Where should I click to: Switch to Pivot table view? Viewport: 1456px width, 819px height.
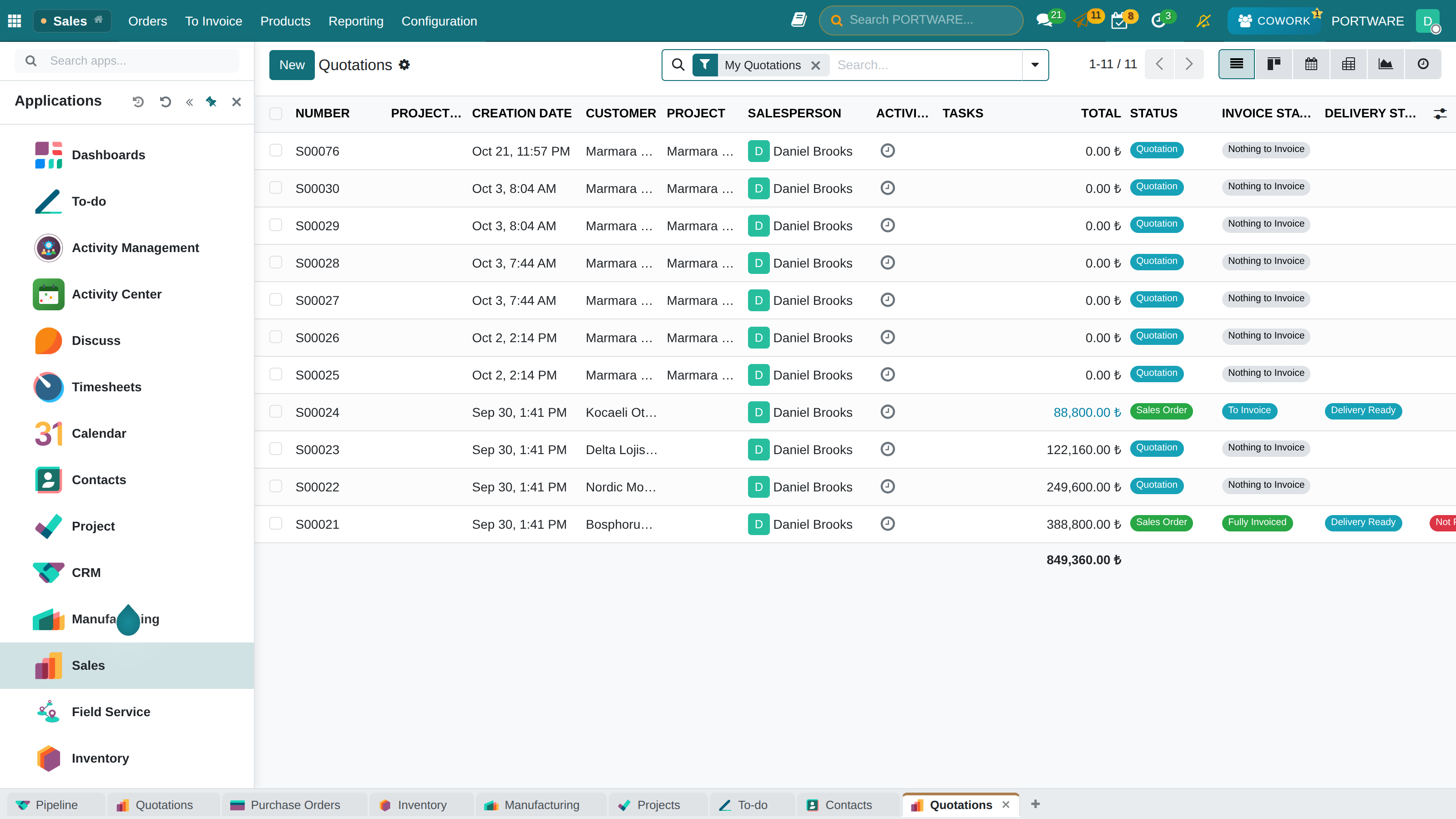click(x=1348, y=65)
